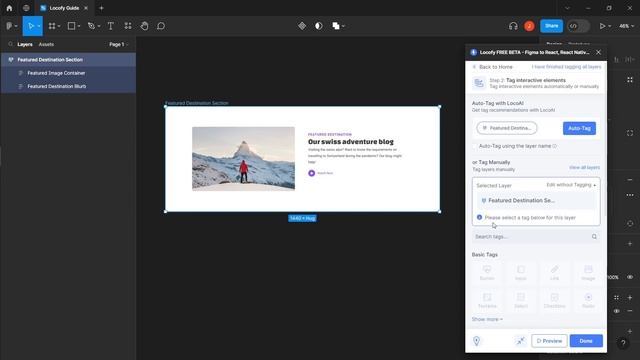This screenshot has width=640, height=360.
Task: Open the Page 1 dropdown
Action: pyautogui.click(x=118, y=44)
